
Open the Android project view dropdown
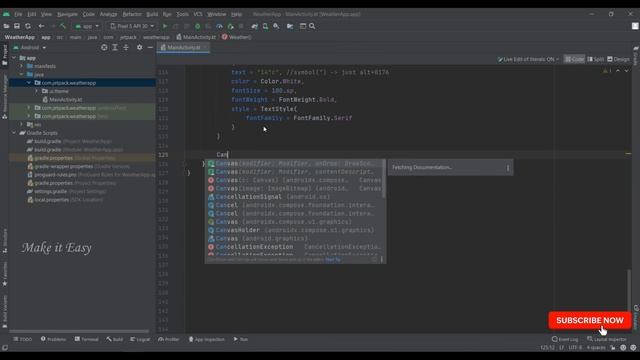[x=29, y=47]
